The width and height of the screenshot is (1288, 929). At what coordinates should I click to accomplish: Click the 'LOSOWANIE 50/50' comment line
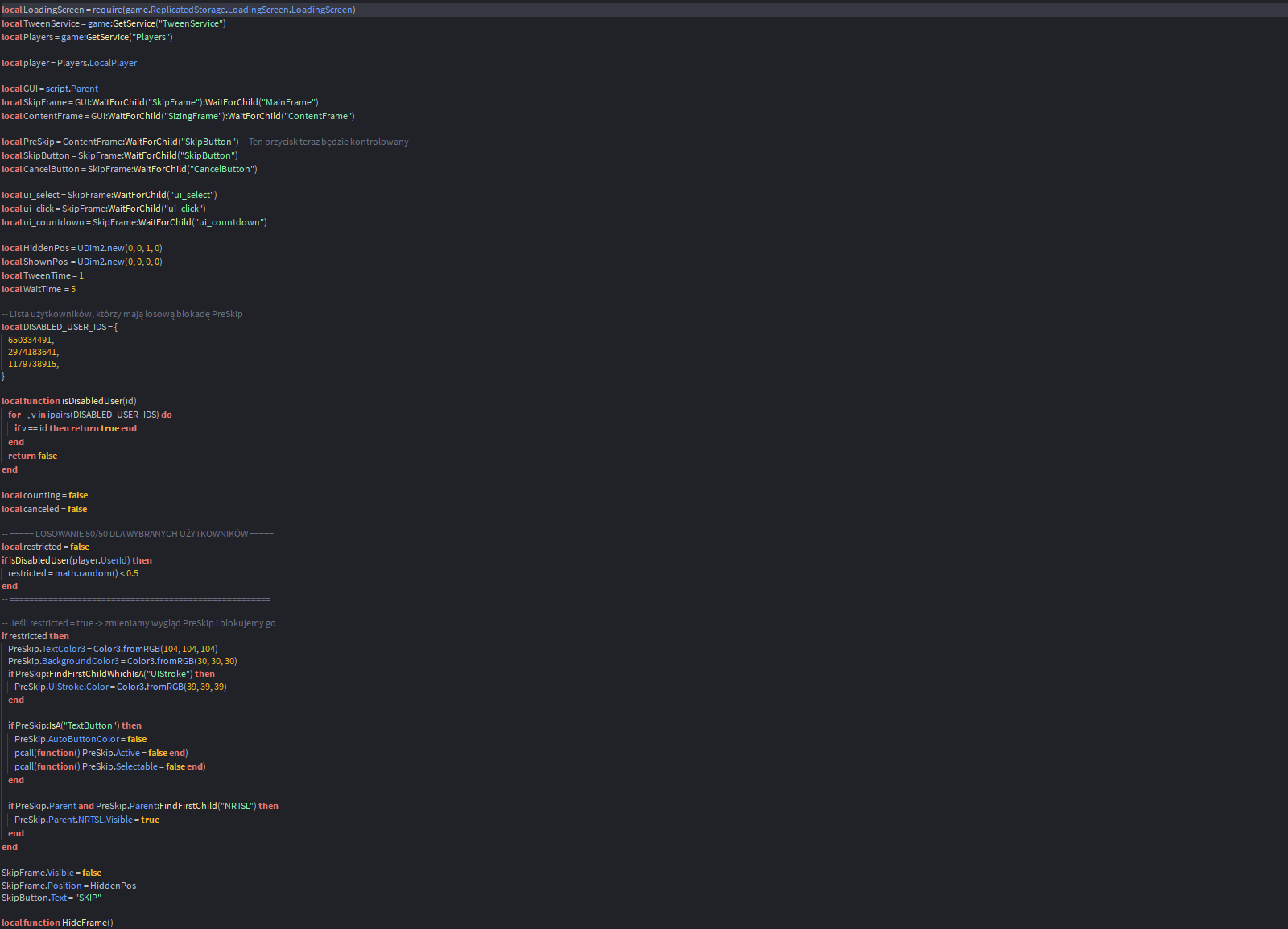pyautogui.click(x=138, y=534)
